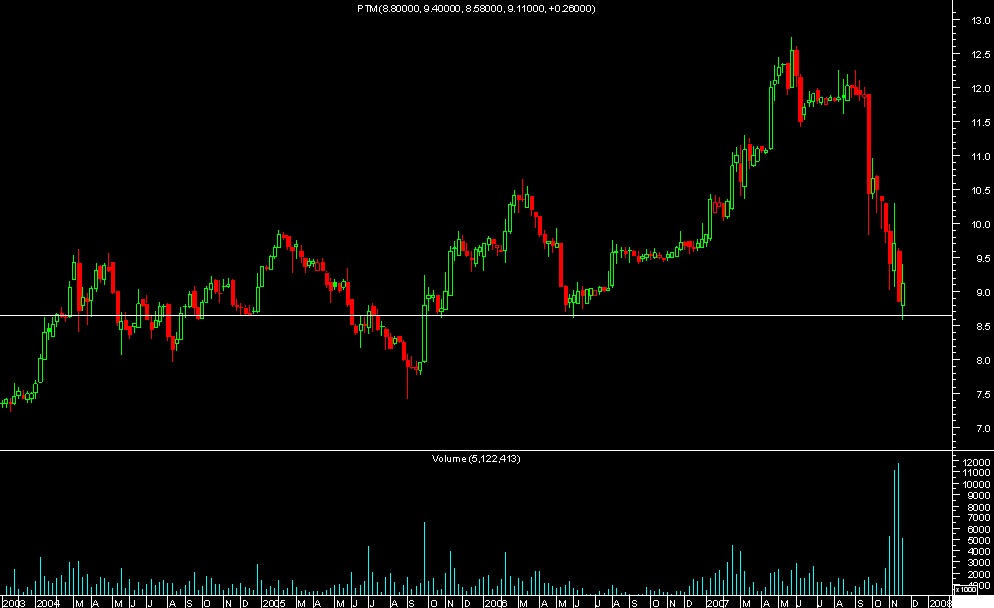
Task: Select the 8.5 price axis label
Action: tap(983, 327)
